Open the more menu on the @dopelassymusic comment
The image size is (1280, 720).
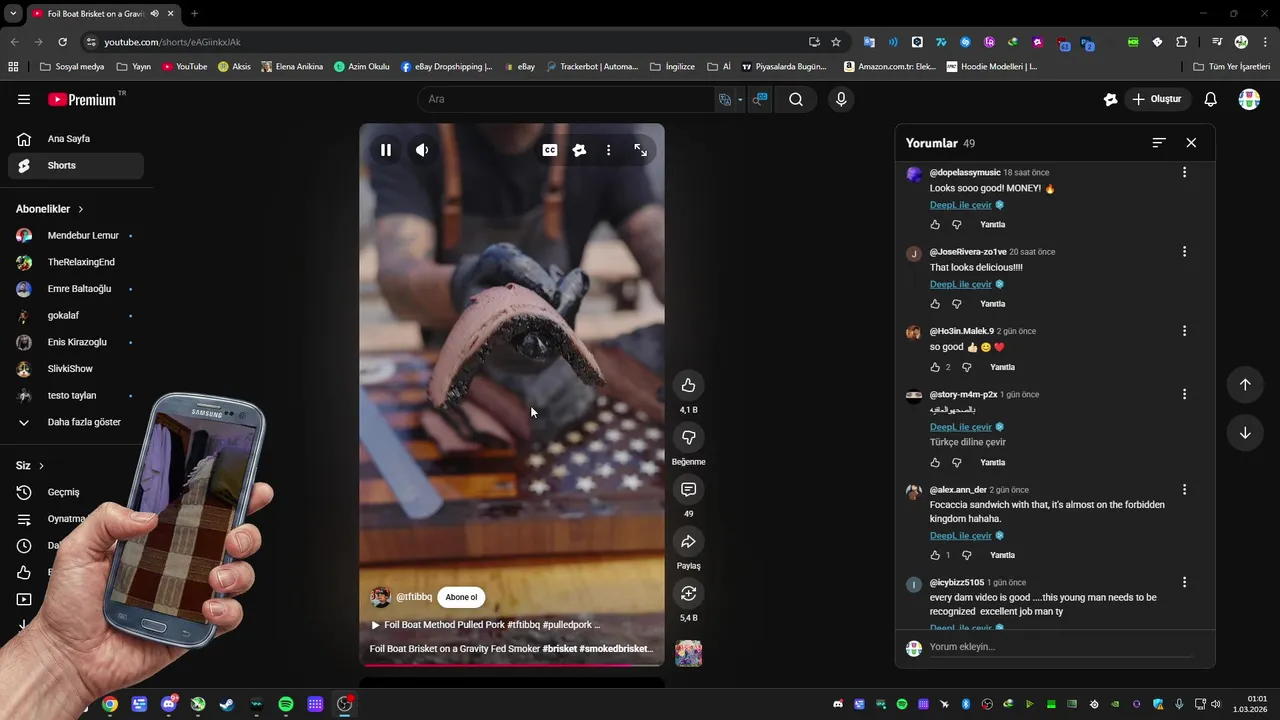[1184, 173]
